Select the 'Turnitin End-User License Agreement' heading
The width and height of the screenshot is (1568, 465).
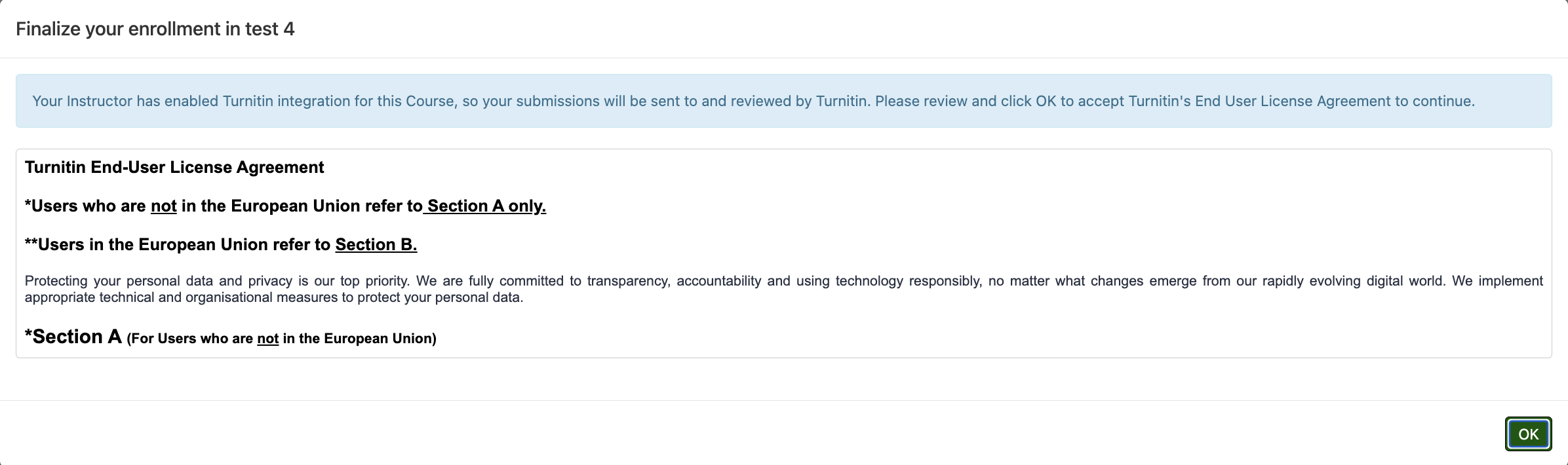(174, 168)
